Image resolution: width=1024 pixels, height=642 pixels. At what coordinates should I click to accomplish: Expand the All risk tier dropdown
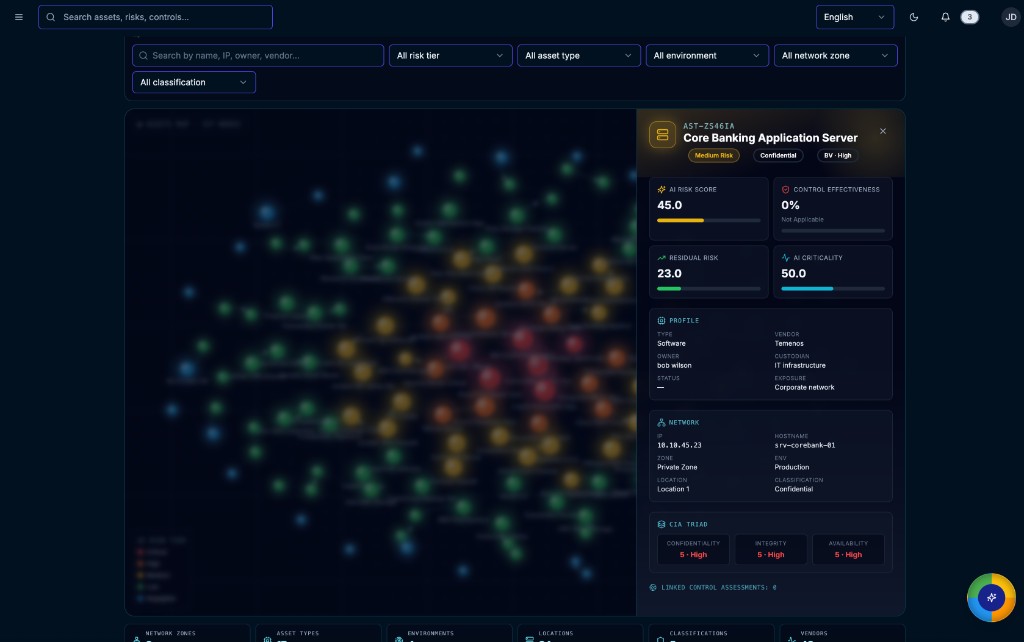pyautogui.click(x=451, y=56)
